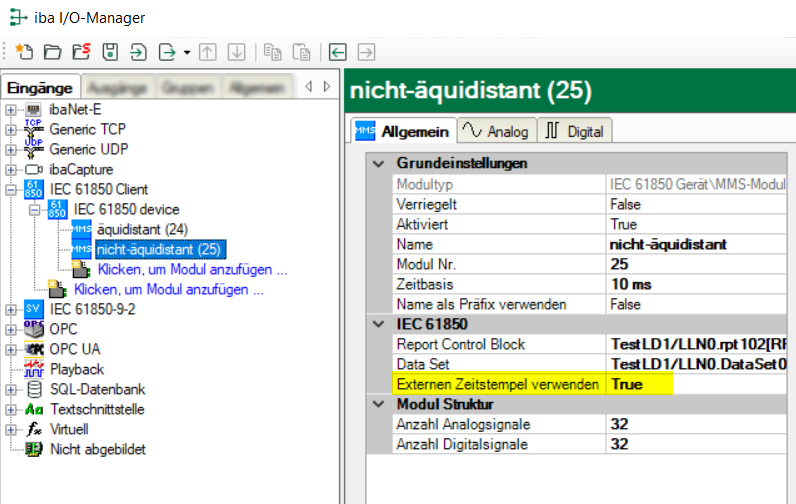Click the new project toolbar icon
Screen dimensions: 796x504
25,51
